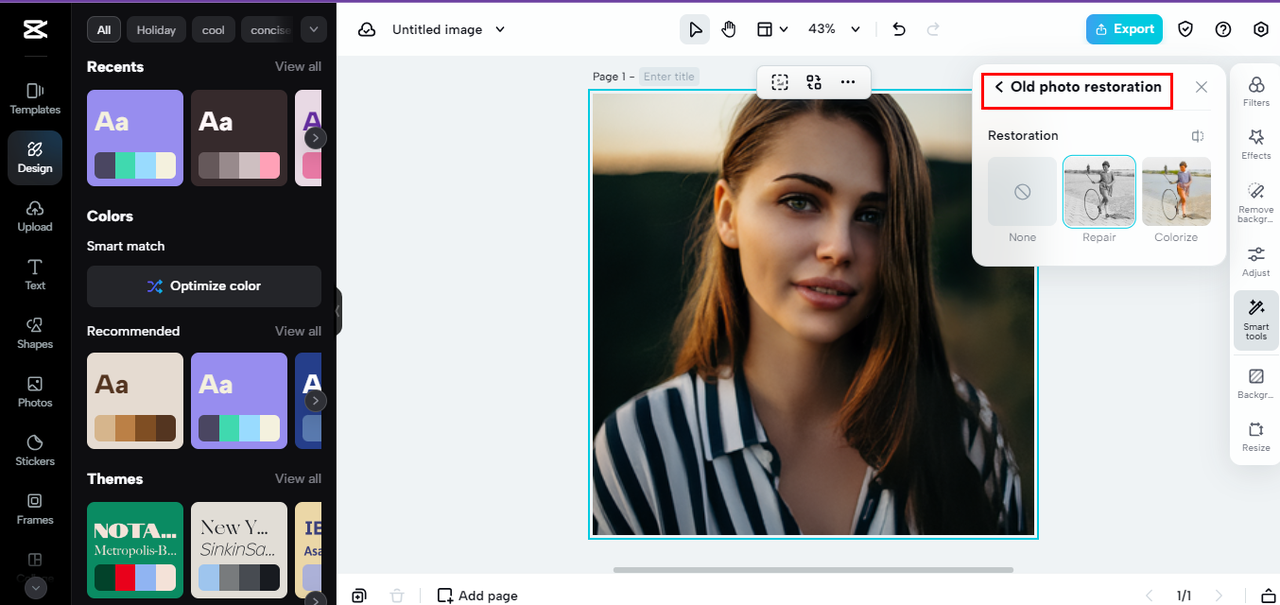
Task: Open the Photos sidebar panel
Action: pyautogui.click(x=35, y=391)
